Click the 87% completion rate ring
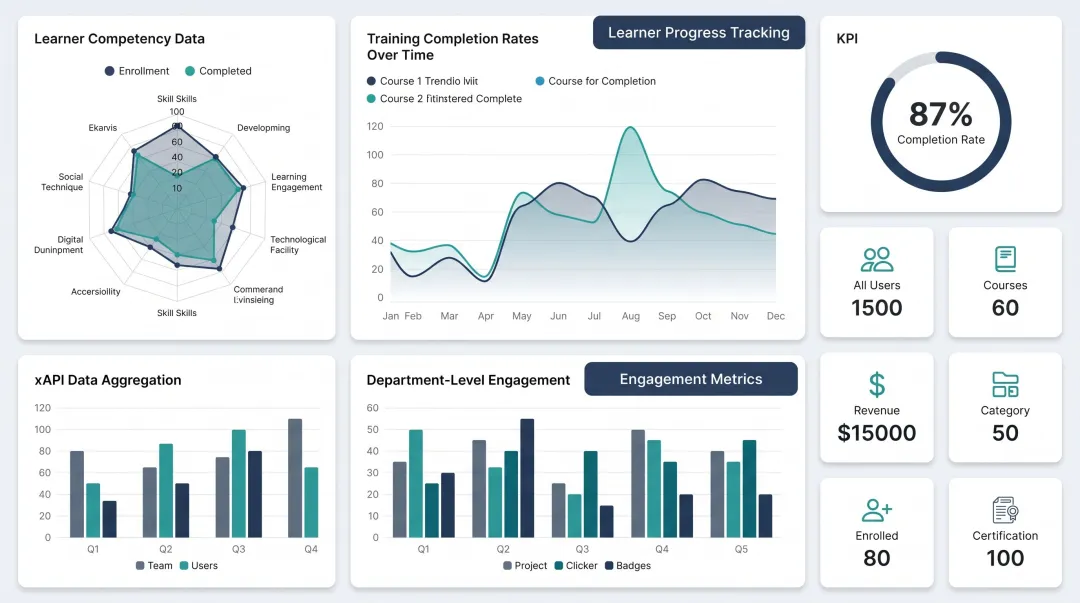Image resolution: width=1080 pixels, height=603 pixels. coord(941,122)
